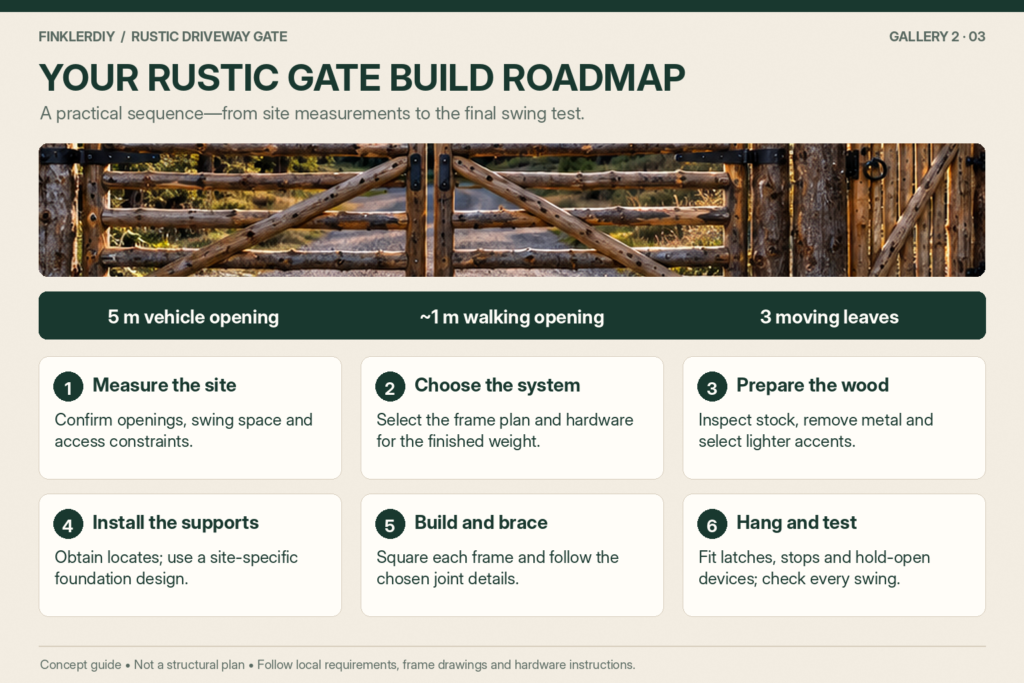
Task: Open the FINKLERDIY breadcrumb
Action: [x=76, y=37]
